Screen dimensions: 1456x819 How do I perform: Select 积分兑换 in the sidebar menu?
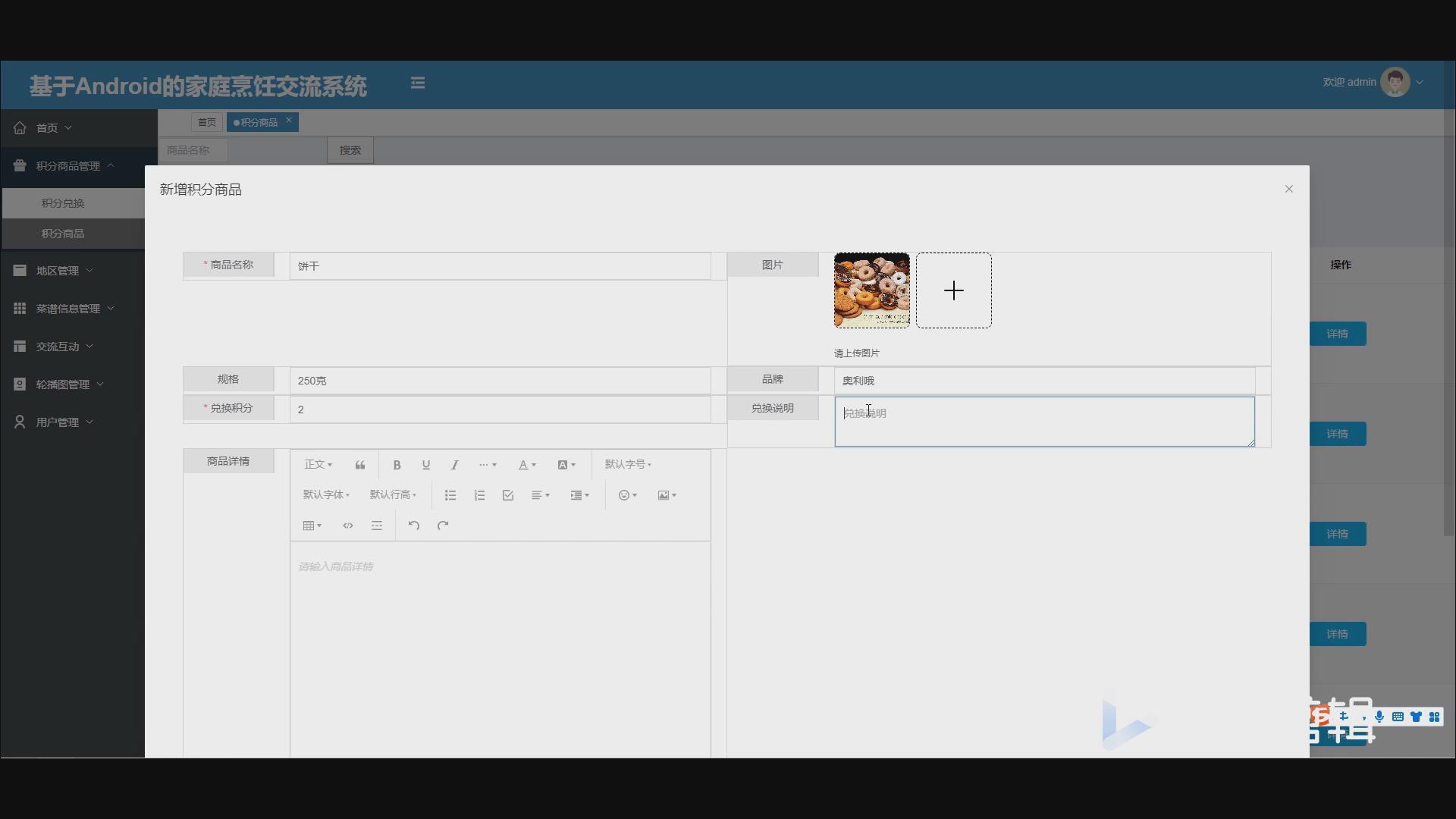point(63,203)
